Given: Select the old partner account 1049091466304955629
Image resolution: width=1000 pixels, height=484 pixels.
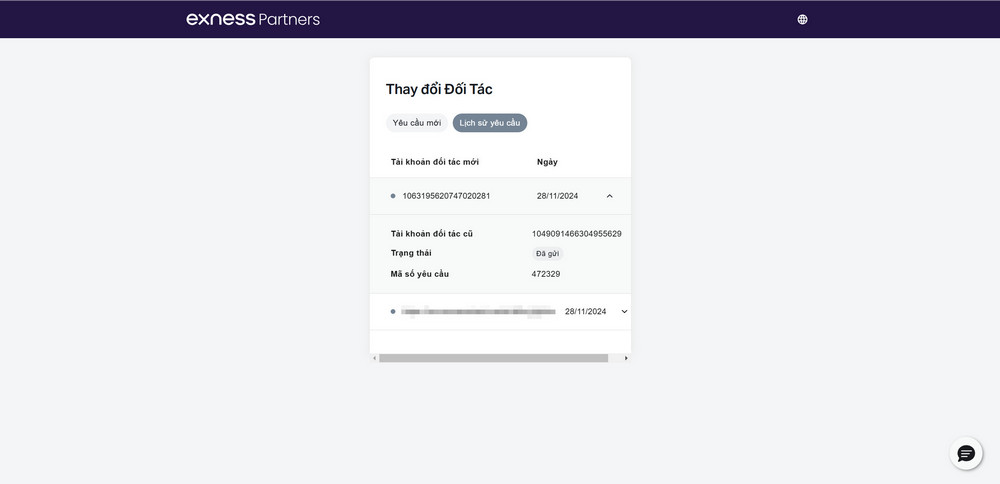Looking at the screenshot, I should pos(577,234).
